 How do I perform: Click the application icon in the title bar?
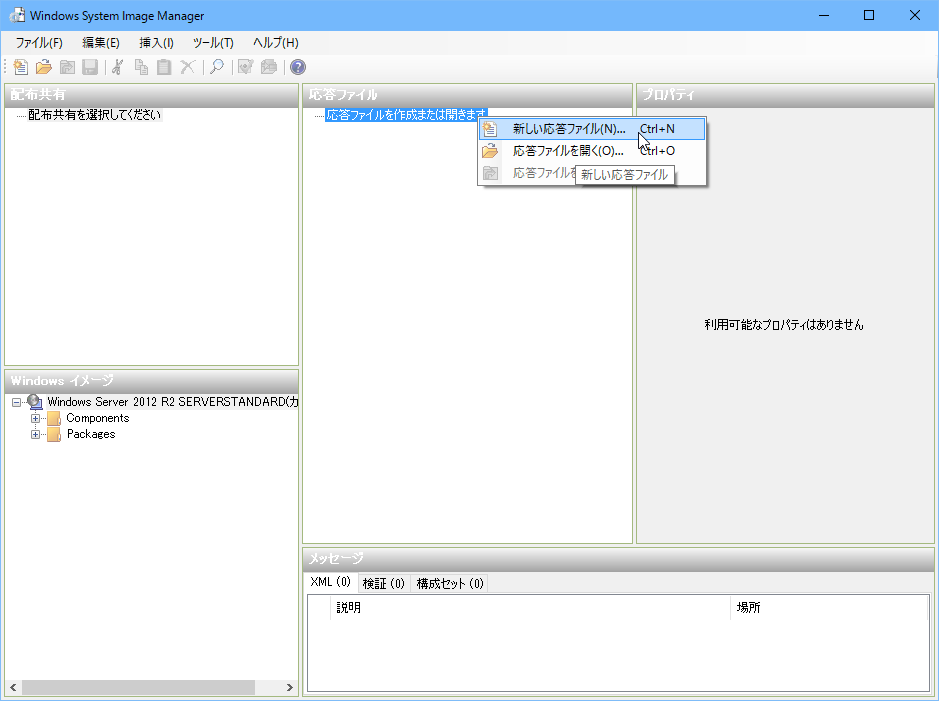coord(17,16)
